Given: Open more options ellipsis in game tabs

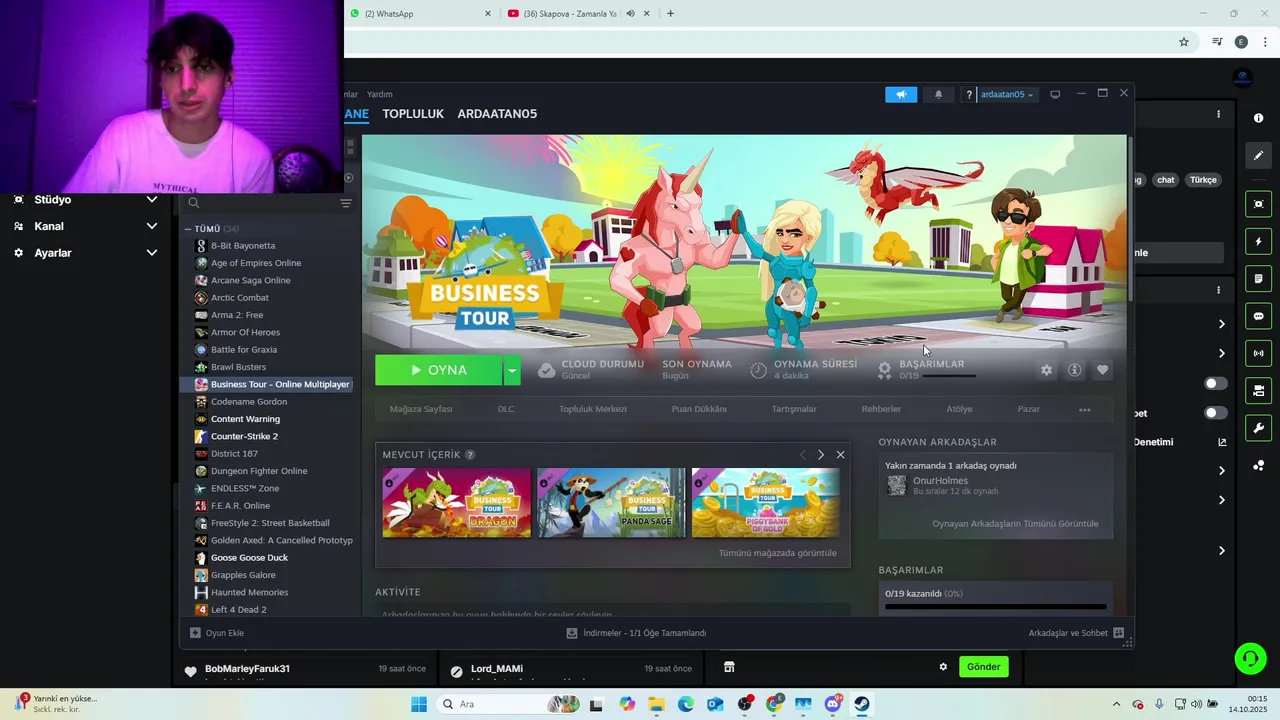Looking at the screenshot, I should pos(1084,409).
